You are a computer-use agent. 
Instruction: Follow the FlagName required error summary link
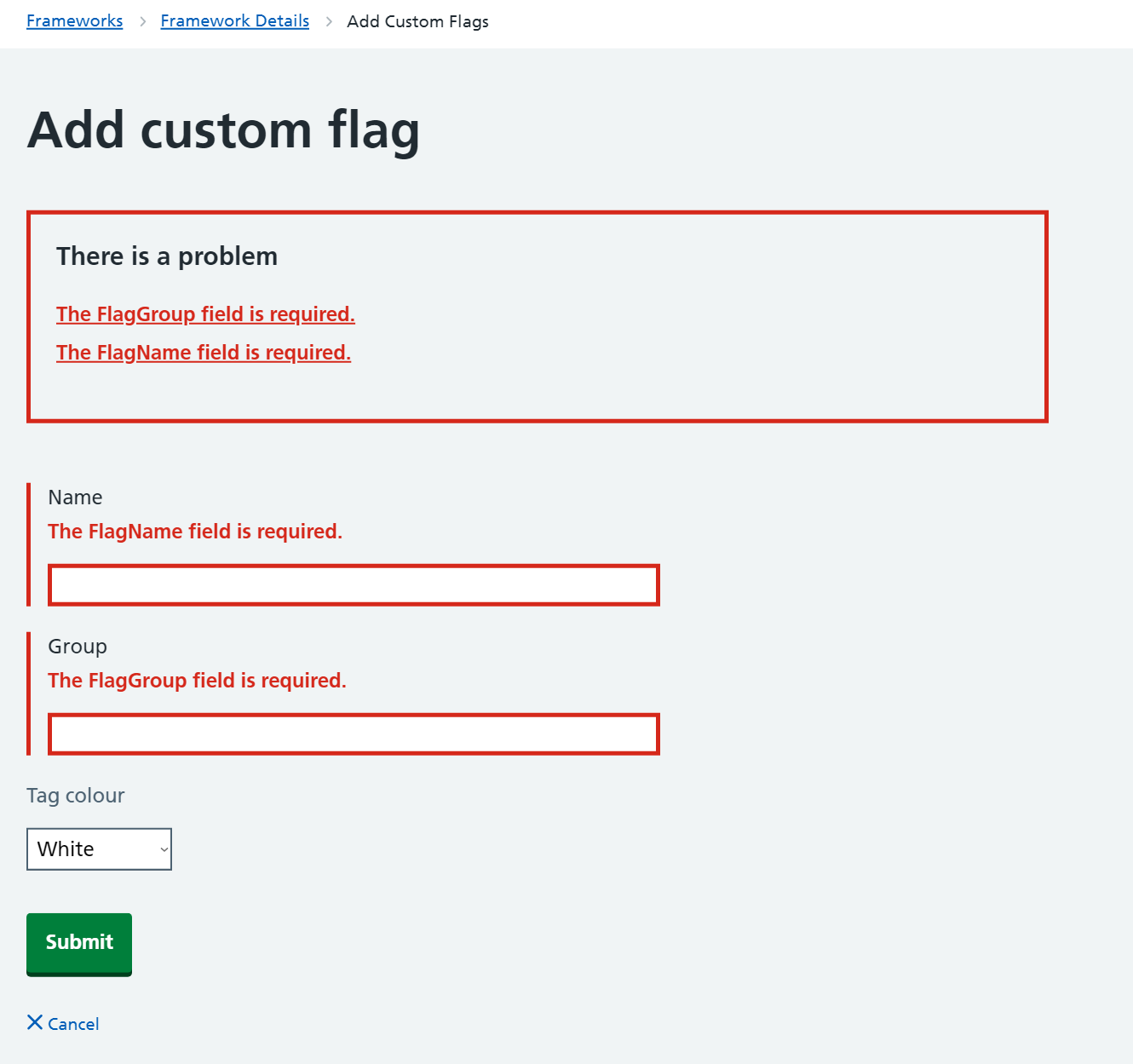point(203,353)
